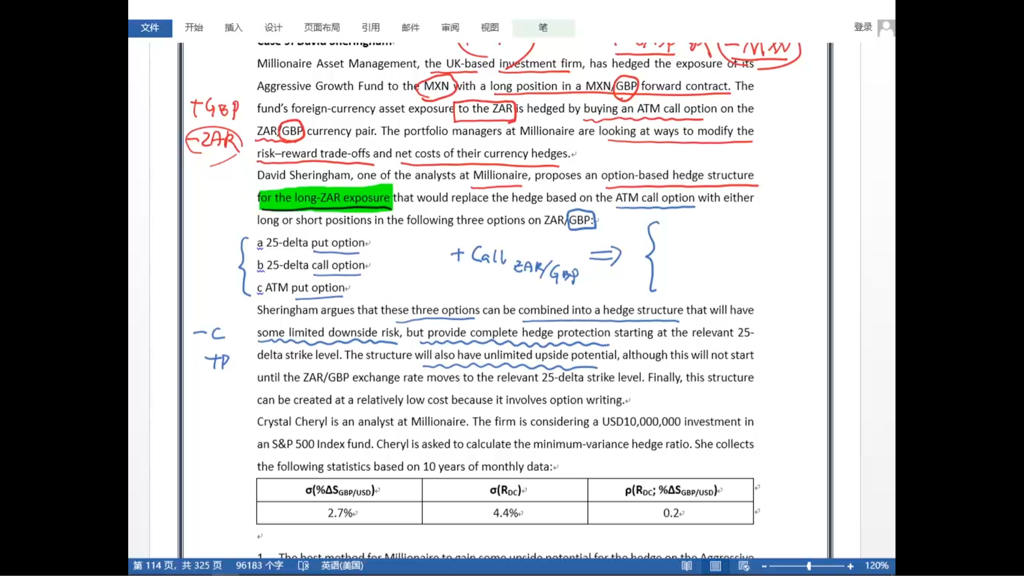Open word count 96183 个字 in status bar

(259, 566)
